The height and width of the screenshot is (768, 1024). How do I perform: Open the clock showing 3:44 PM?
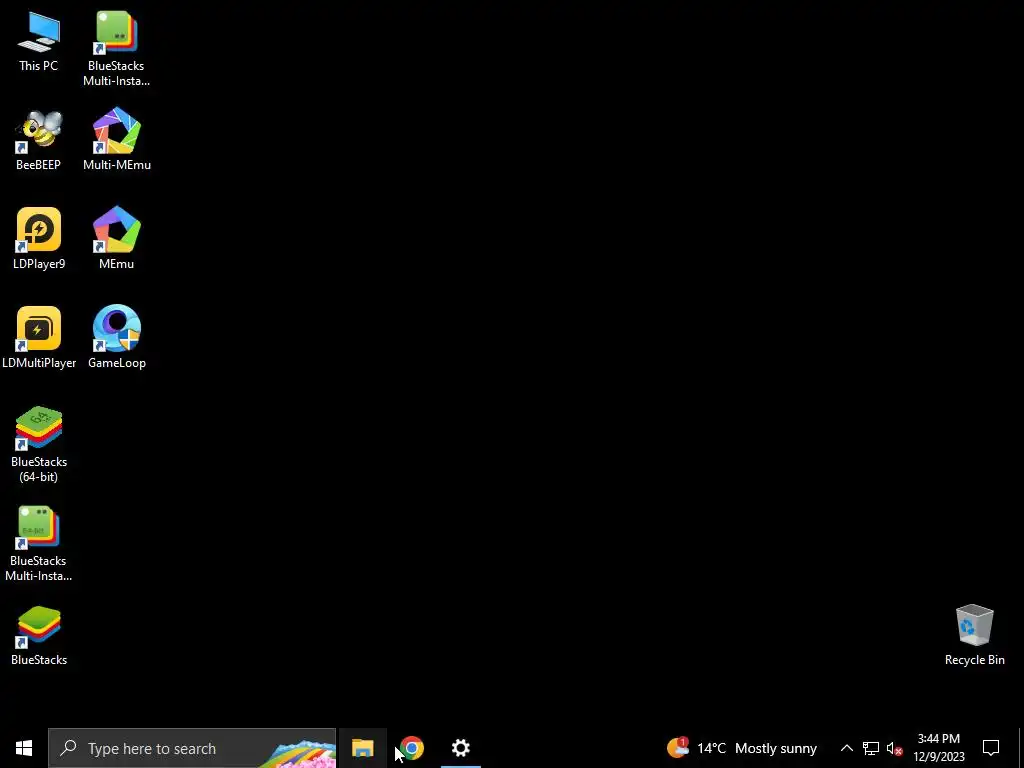point(938,748)
